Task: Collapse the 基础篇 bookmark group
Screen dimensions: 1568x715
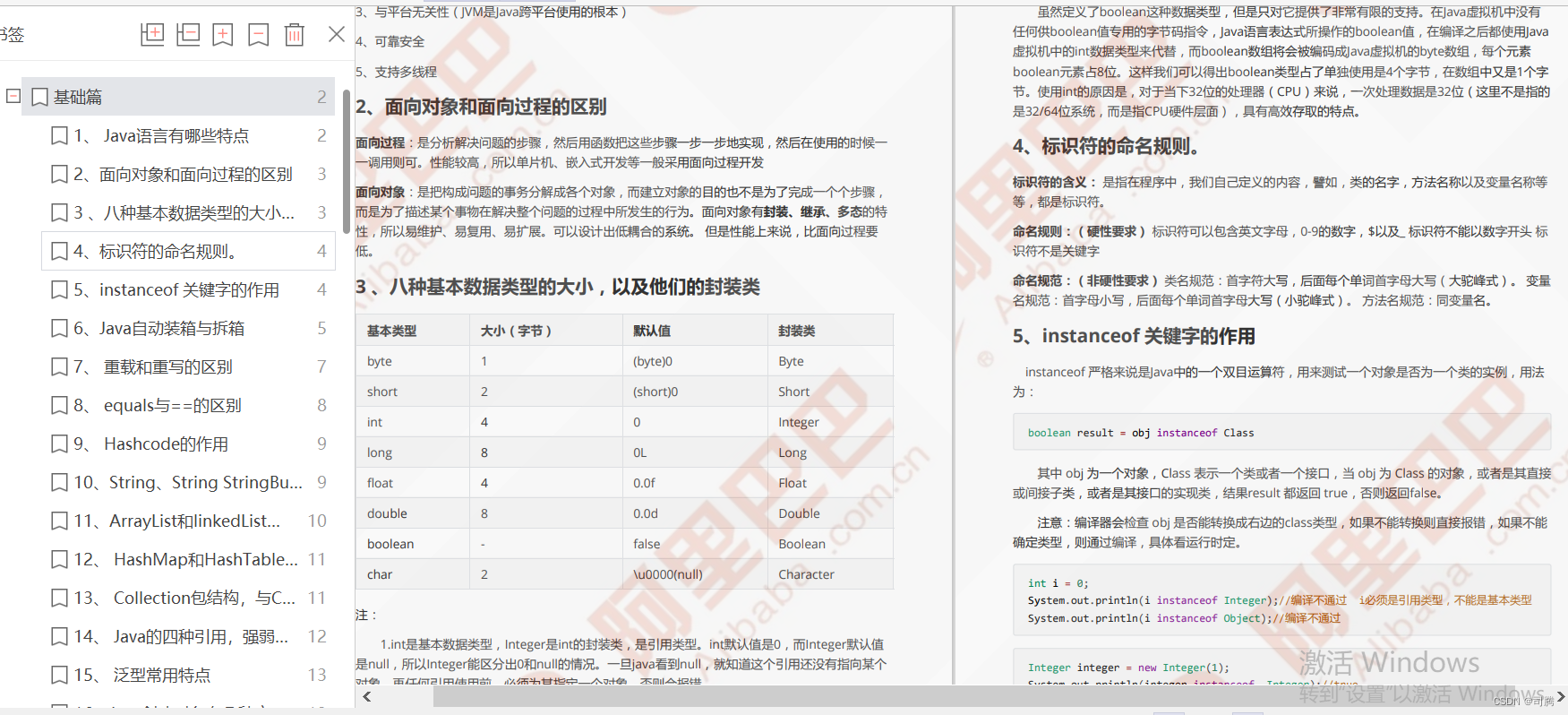Action: 13,96
